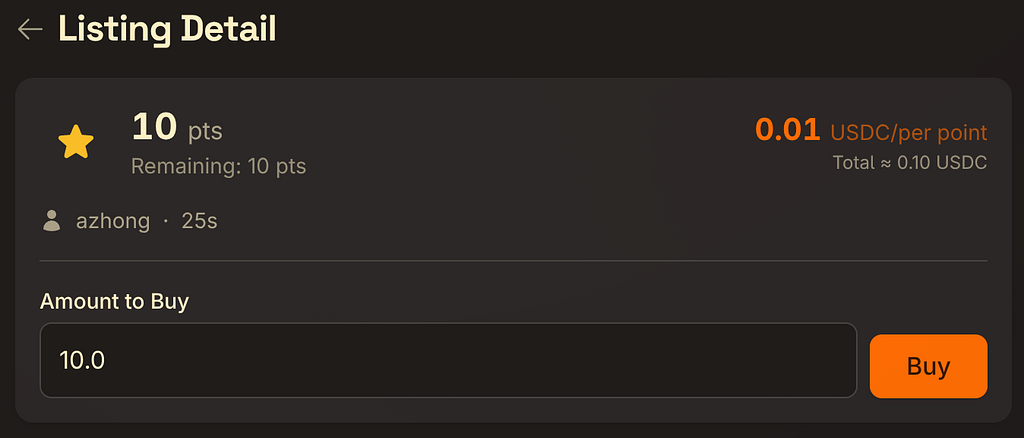Click the 10.0 value in the input
Image resolution: width=1024 pixels, height=438 pixels.
click(x=82, y=360)
